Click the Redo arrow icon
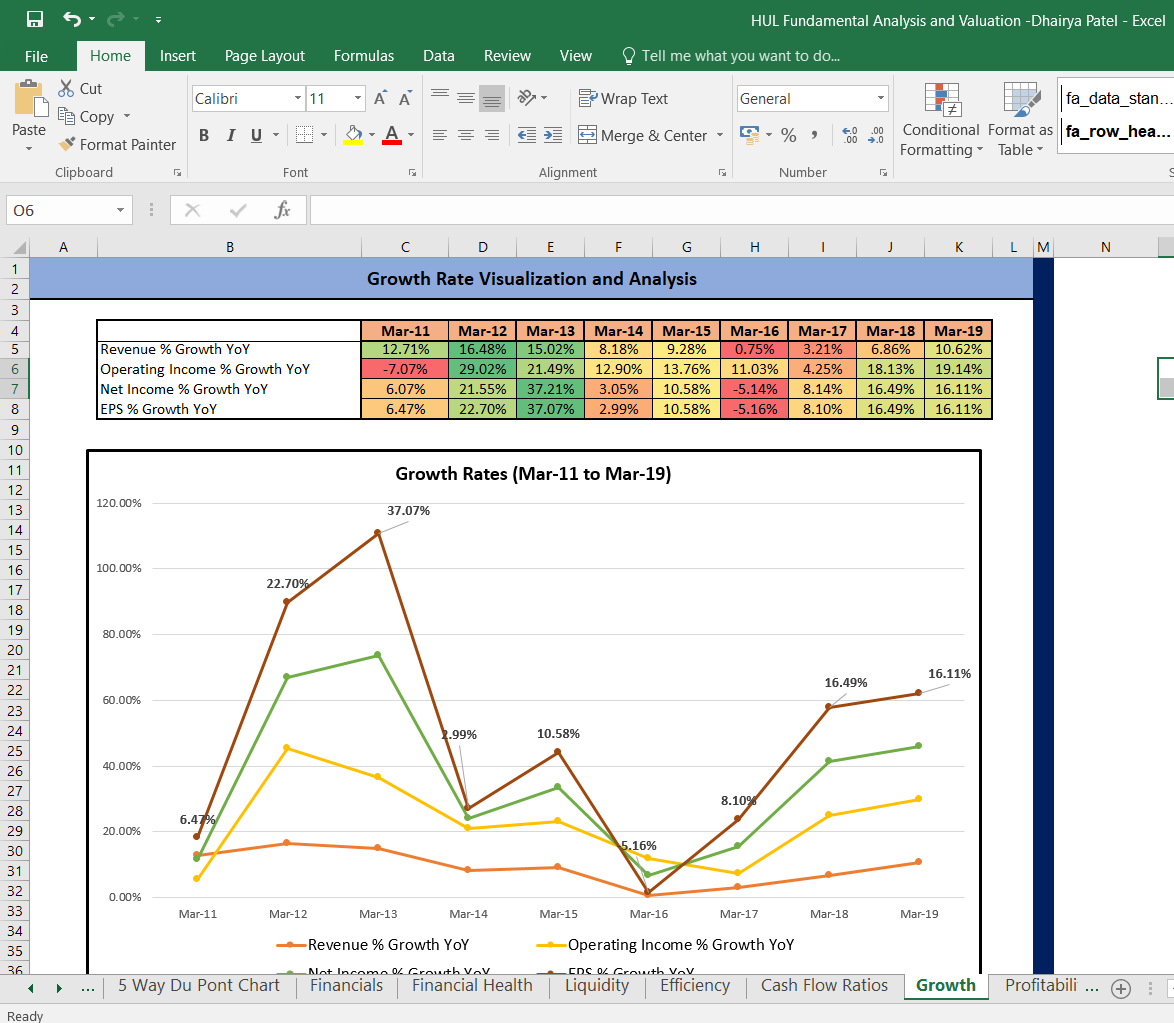This screenshot has height=1023, width=1174. (x=116, y=19)
